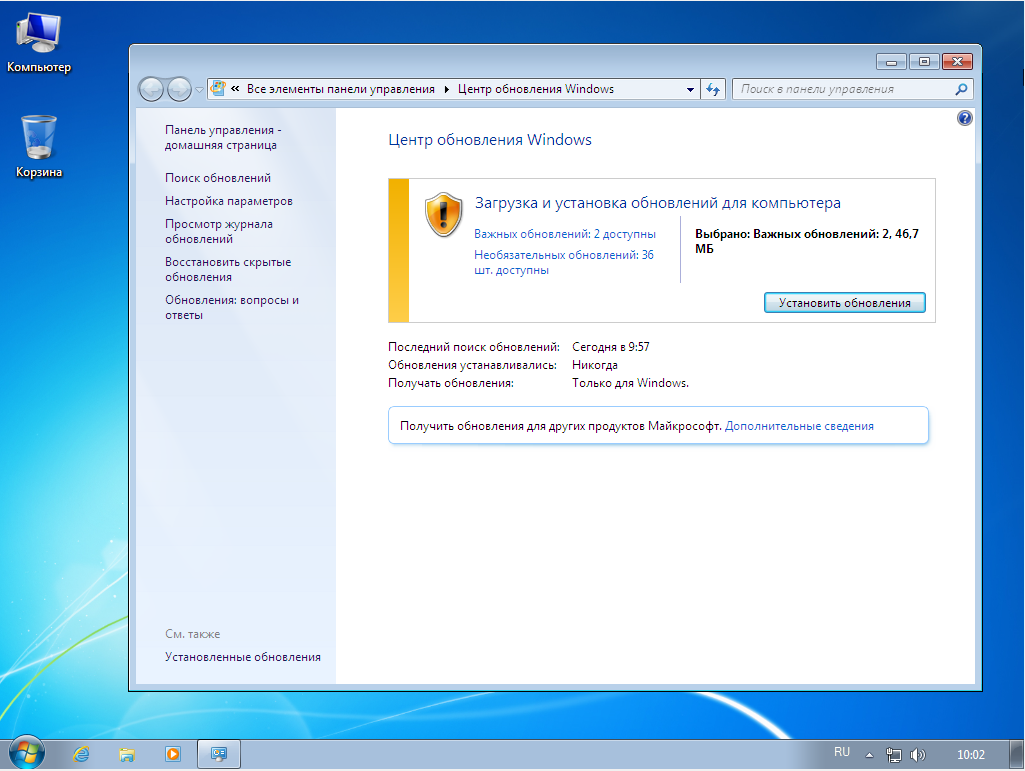Open the Windows Start menu orb
Screen dimensions: 1025x771
pos(27,753)
